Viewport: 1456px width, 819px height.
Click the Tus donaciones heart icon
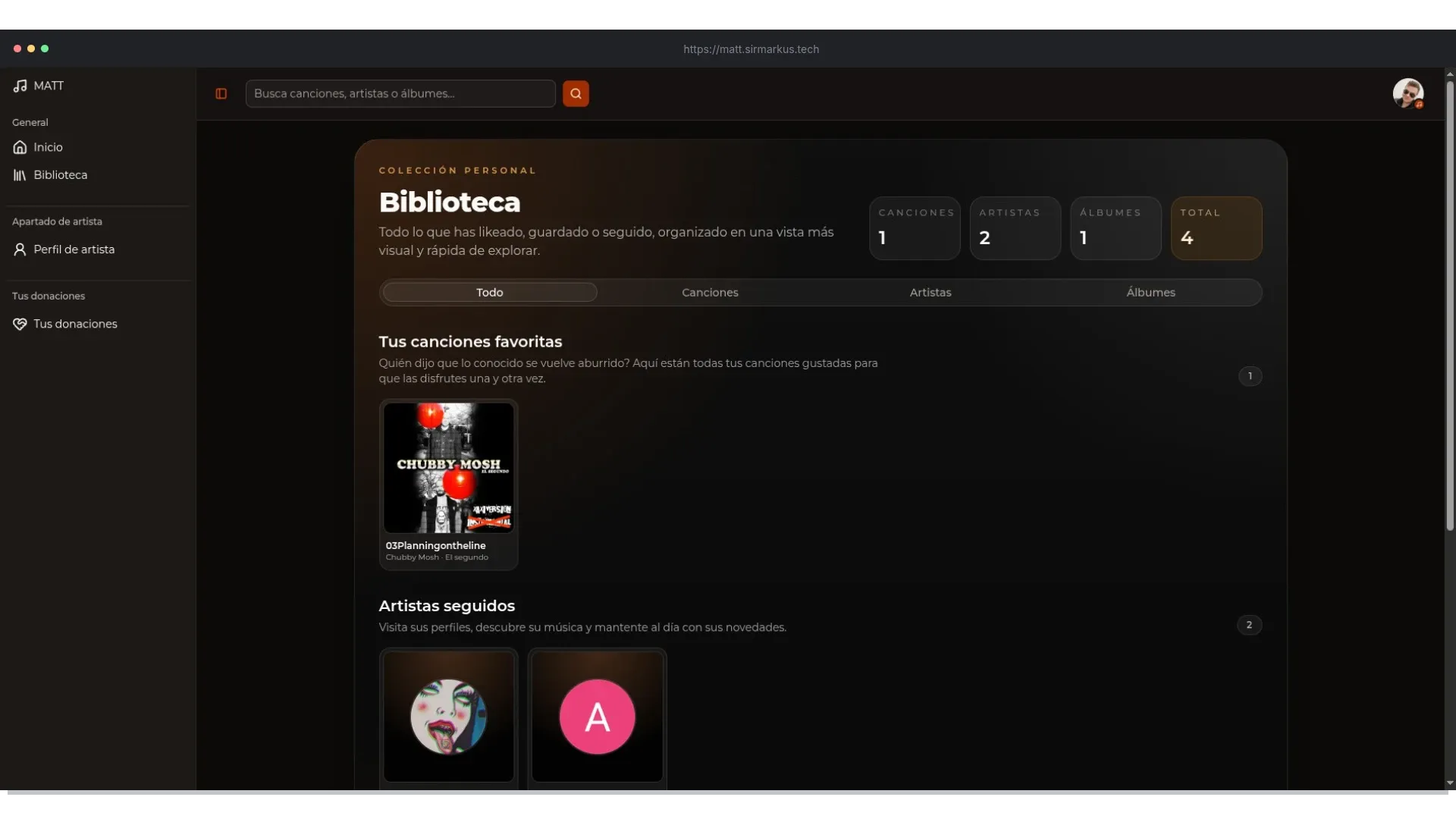(20, 324)
